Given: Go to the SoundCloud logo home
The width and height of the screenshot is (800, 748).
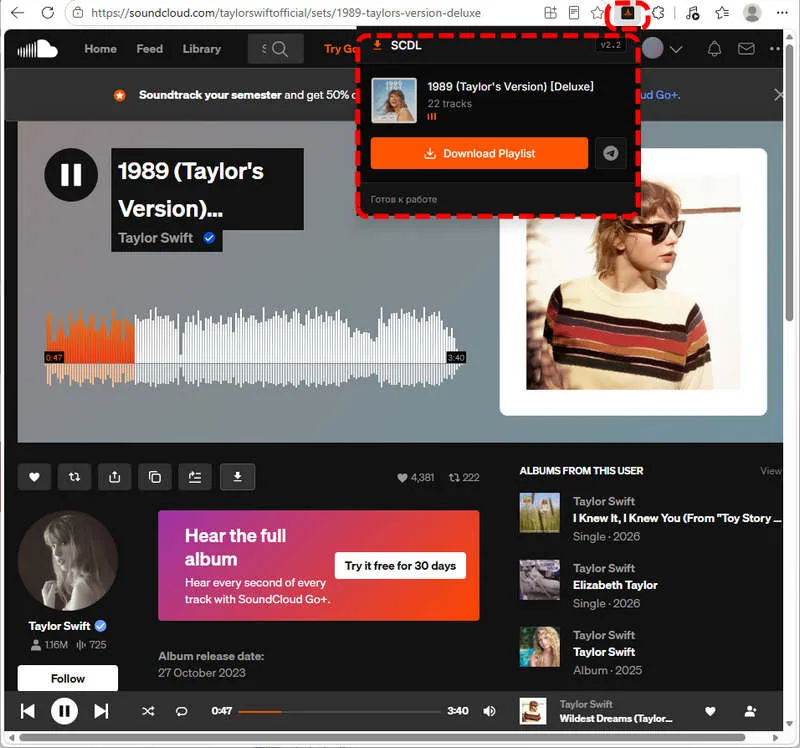Looking at the screenshot, I should [x=37, y=49].
